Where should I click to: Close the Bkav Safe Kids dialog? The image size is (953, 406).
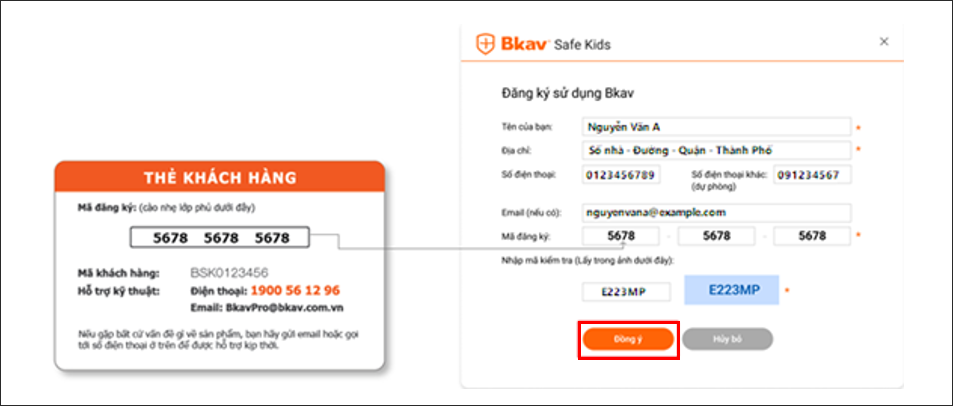pyautogui.click(x=884, y=41)
